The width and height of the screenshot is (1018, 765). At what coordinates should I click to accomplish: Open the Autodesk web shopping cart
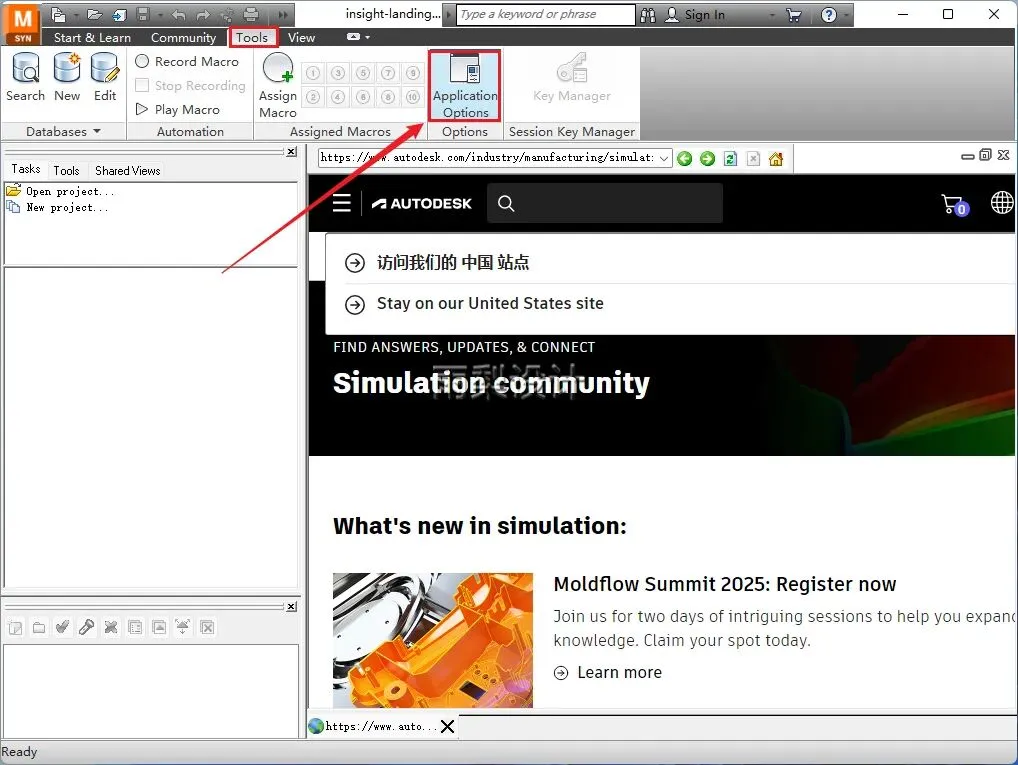tap(954, 205)
